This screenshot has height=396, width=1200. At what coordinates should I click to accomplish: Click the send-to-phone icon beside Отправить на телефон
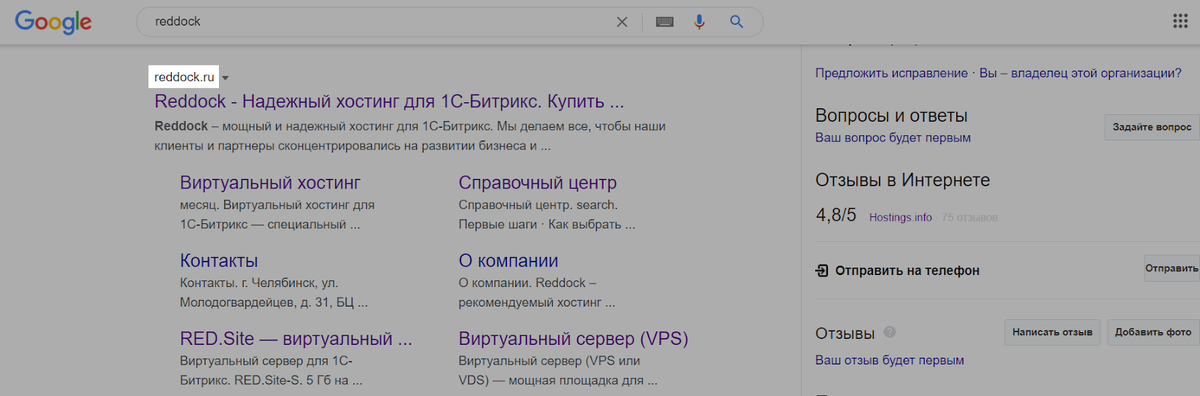822,270
